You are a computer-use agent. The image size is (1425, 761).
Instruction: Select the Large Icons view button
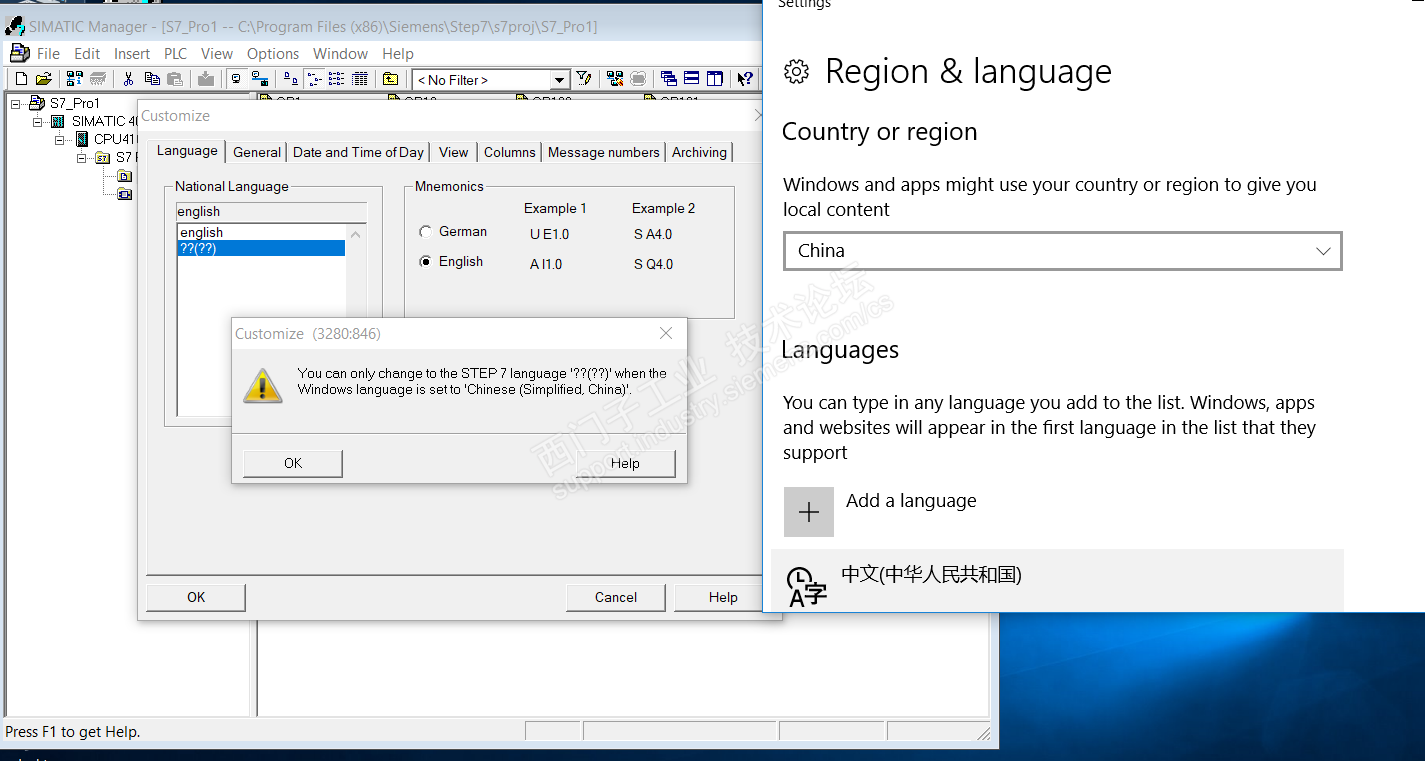click(290, 79)
